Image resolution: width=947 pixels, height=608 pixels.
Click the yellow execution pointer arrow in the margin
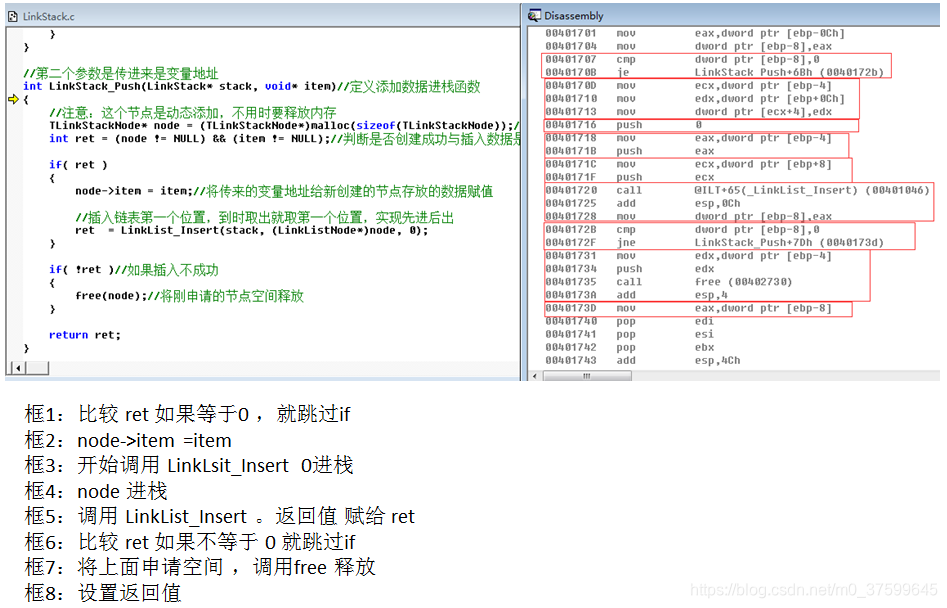13,99
